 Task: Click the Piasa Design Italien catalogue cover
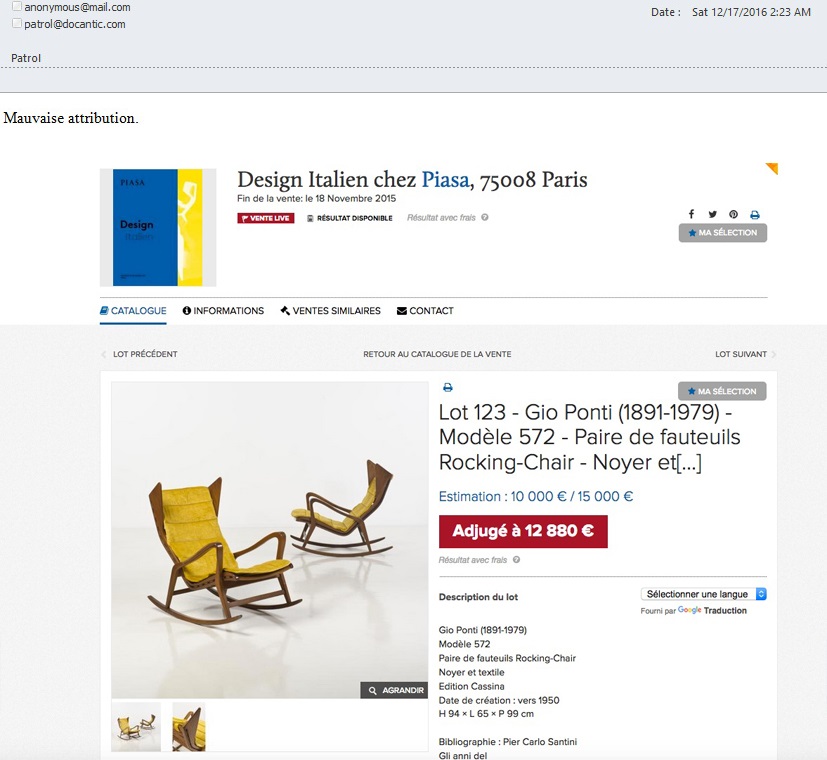click(x=158, y=227)
